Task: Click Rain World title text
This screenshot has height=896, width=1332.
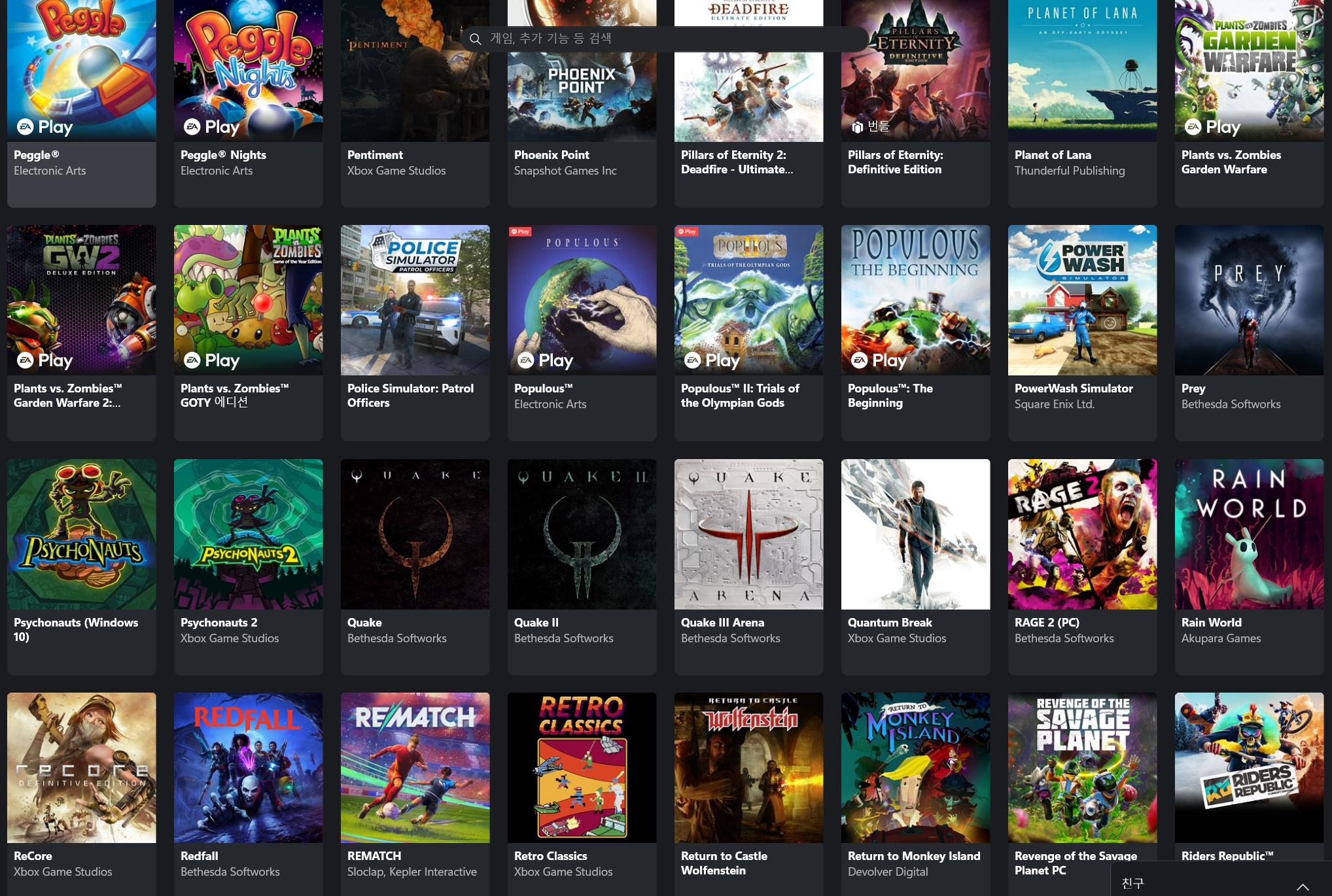Action: click(1211, 623)
